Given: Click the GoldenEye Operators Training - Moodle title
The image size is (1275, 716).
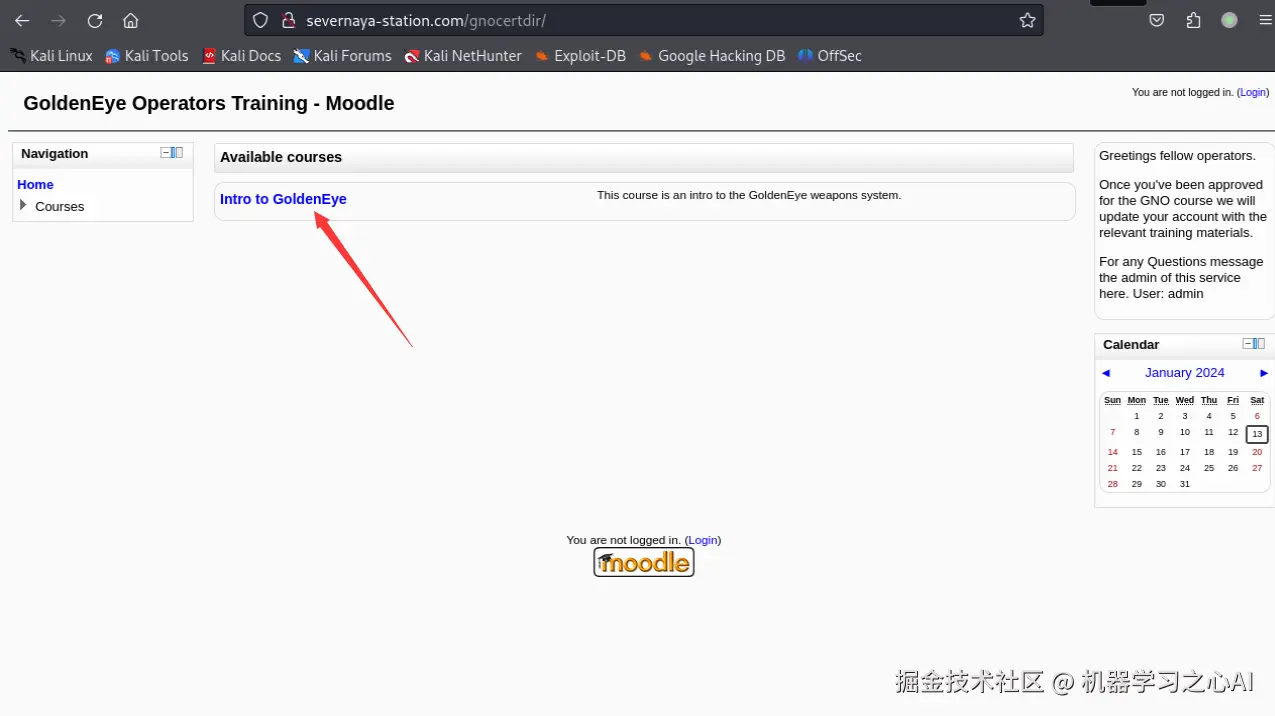Looking at the screenshot, I should [209, 103].
